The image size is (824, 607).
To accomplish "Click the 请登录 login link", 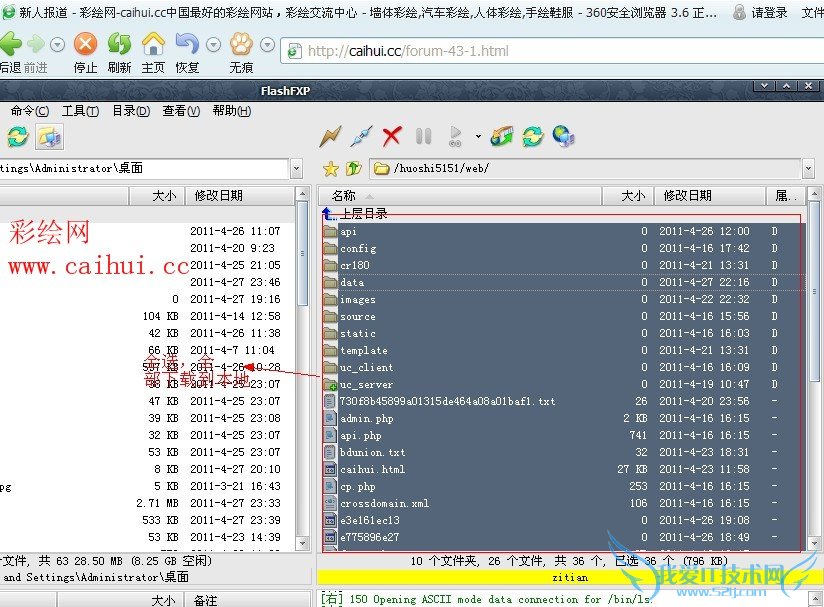I will [x=769, y=13].
